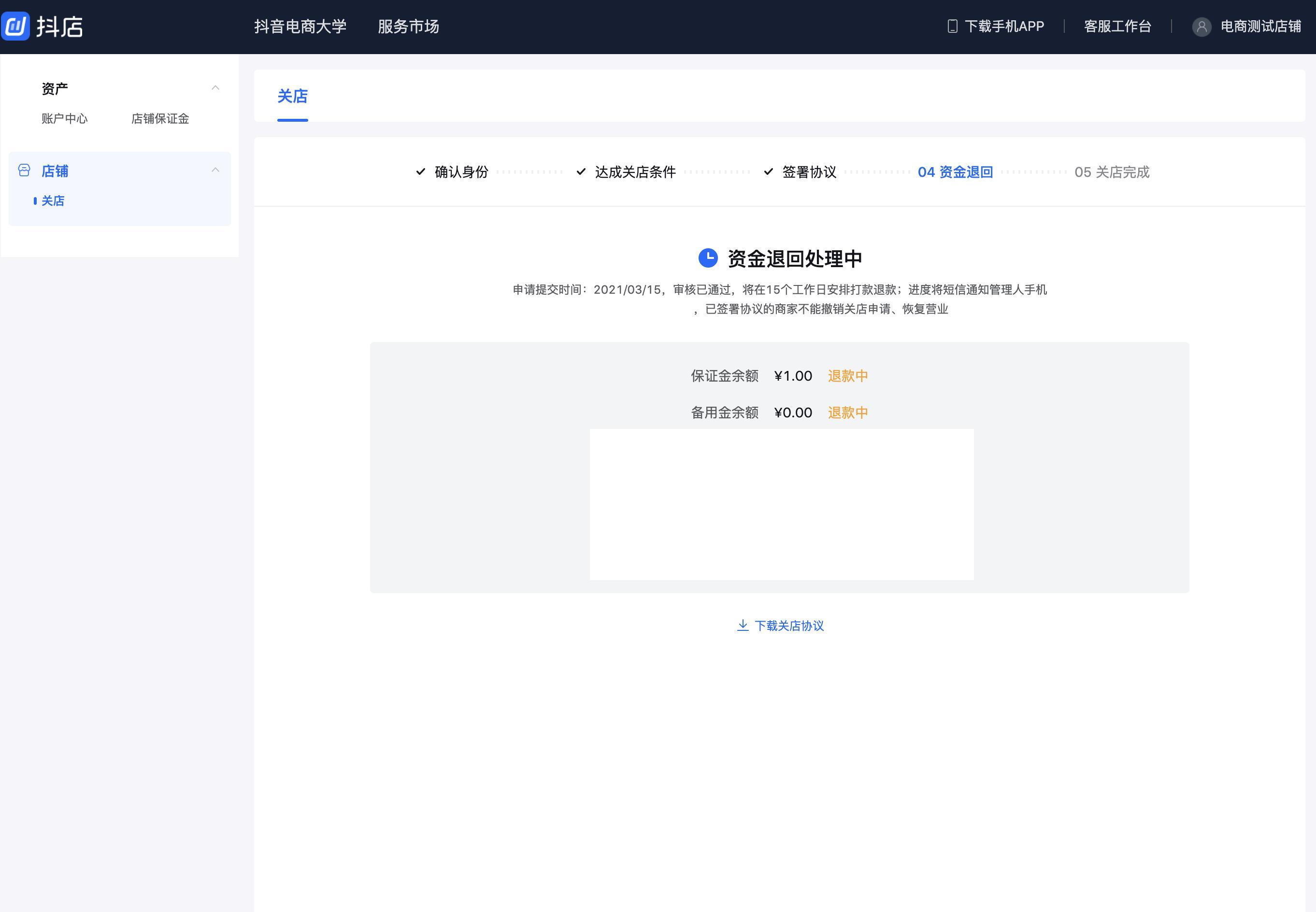Click the 抖店 logo icon
Viewport: 1316px width, 912px height.
point(15,26)
